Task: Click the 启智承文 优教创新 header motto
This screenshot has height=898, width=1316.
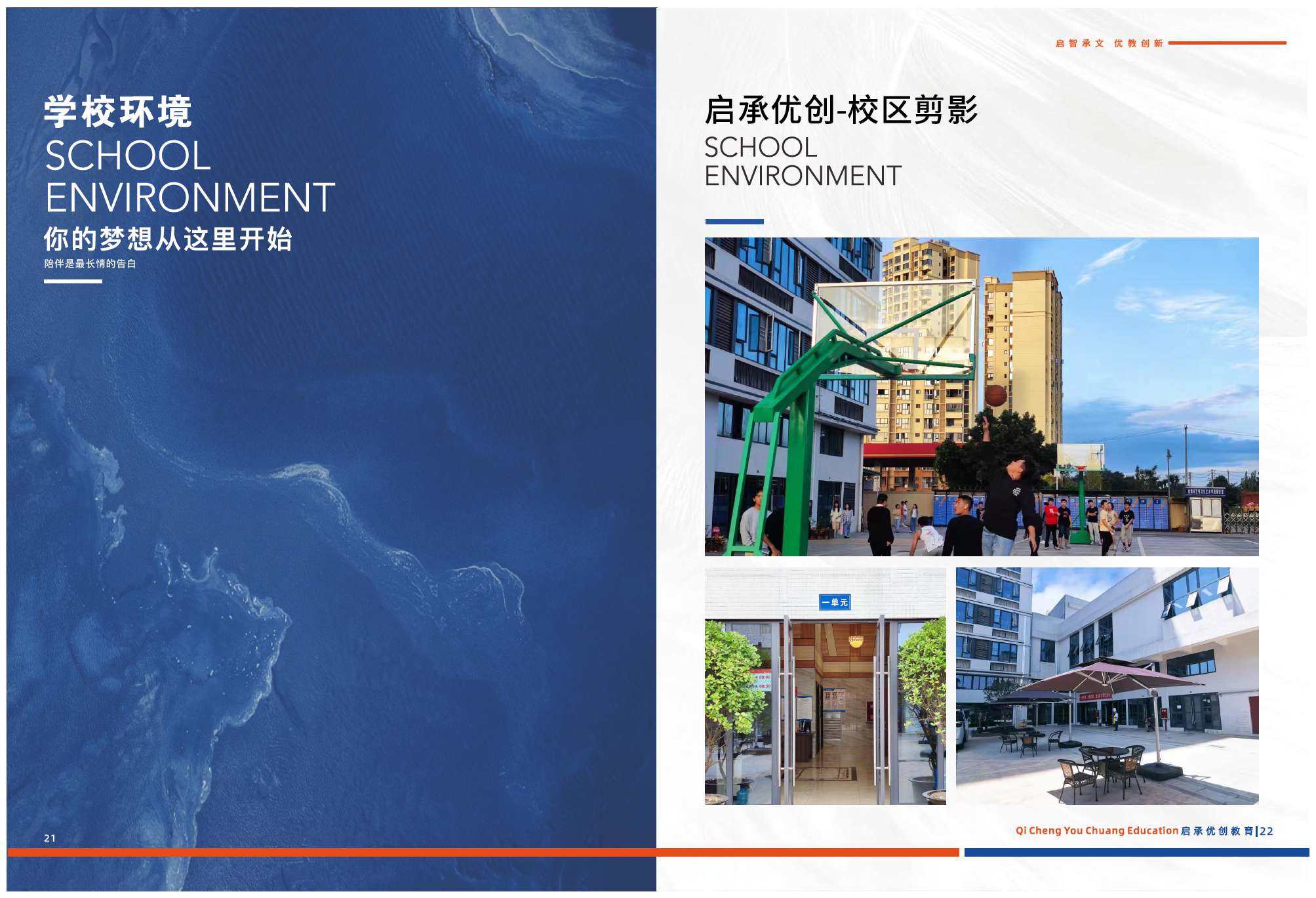Action: (x=1109, y=43)
